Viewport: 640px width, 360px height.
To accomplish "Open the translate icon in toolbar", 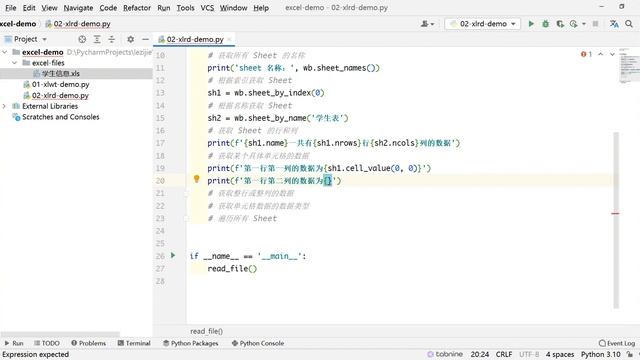I will [614, 24].
